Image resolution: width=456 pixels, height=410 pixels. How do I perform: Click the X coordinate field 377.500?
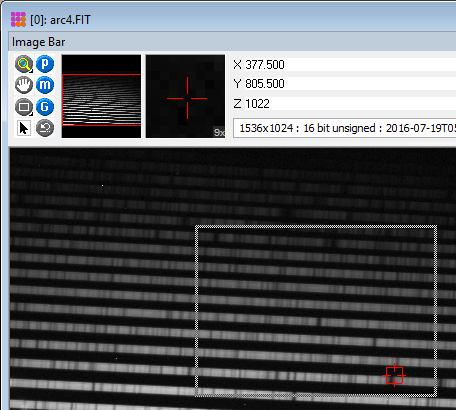click(x=350, y=64)
